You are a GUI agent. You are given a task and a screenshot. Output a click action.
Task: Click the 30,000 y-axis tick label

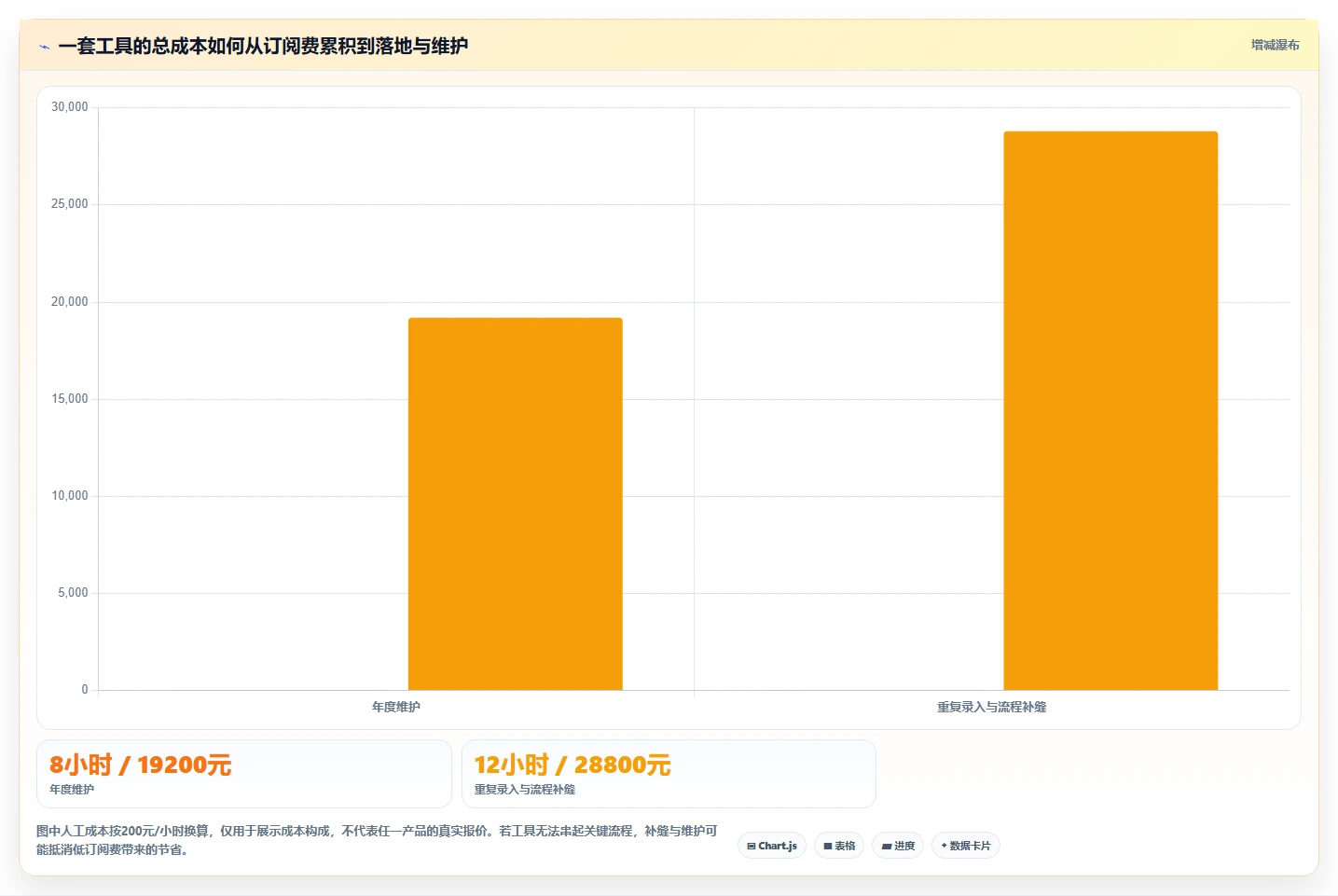tap(70, 107)
